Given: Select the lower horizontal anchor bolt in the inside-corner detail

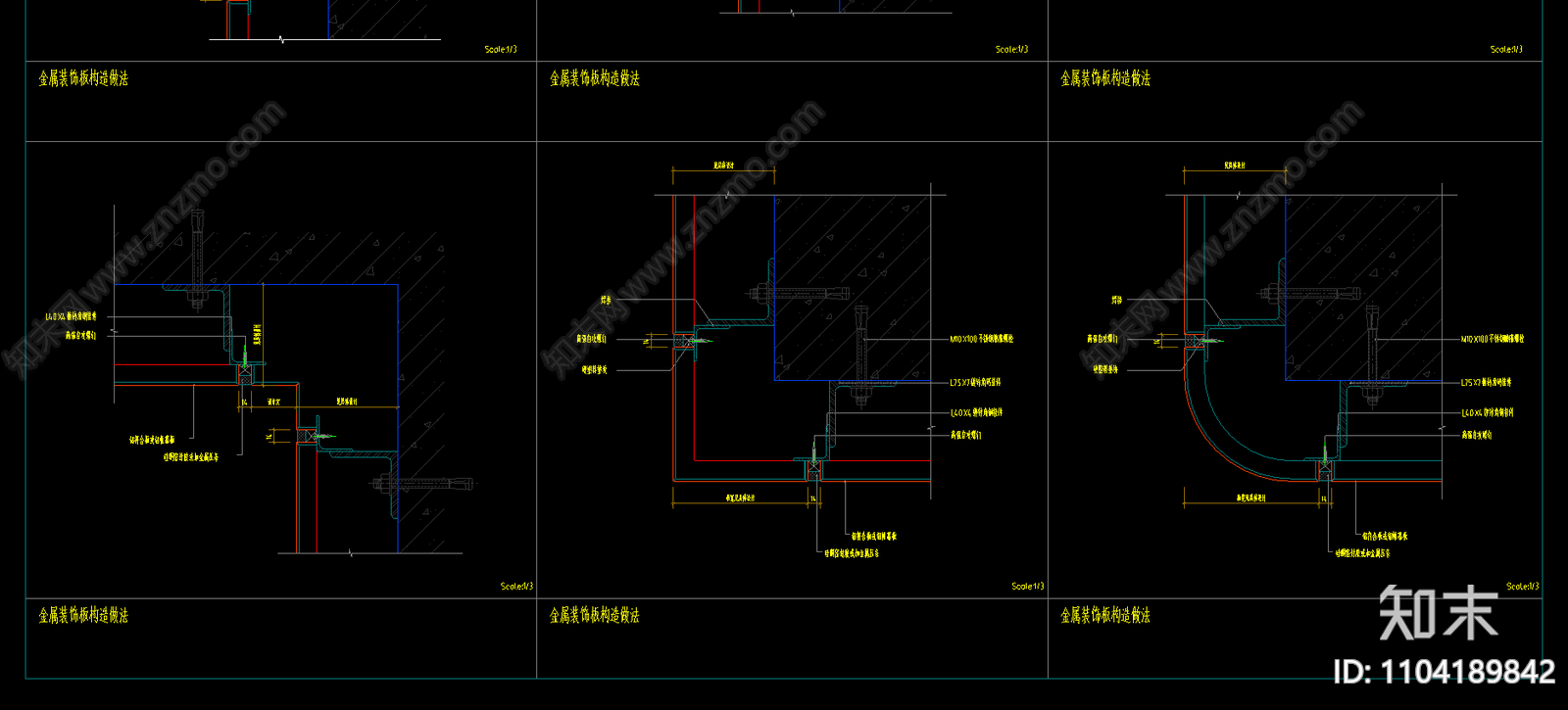Looking at the screenshot, I should pyautogui.click(x=422, y=484).
